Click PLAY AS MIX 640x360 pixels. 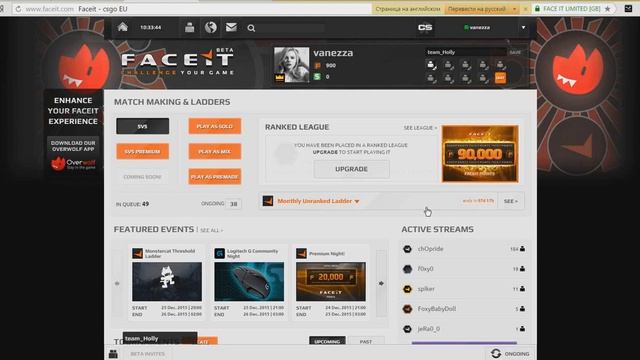pos(215,151)
